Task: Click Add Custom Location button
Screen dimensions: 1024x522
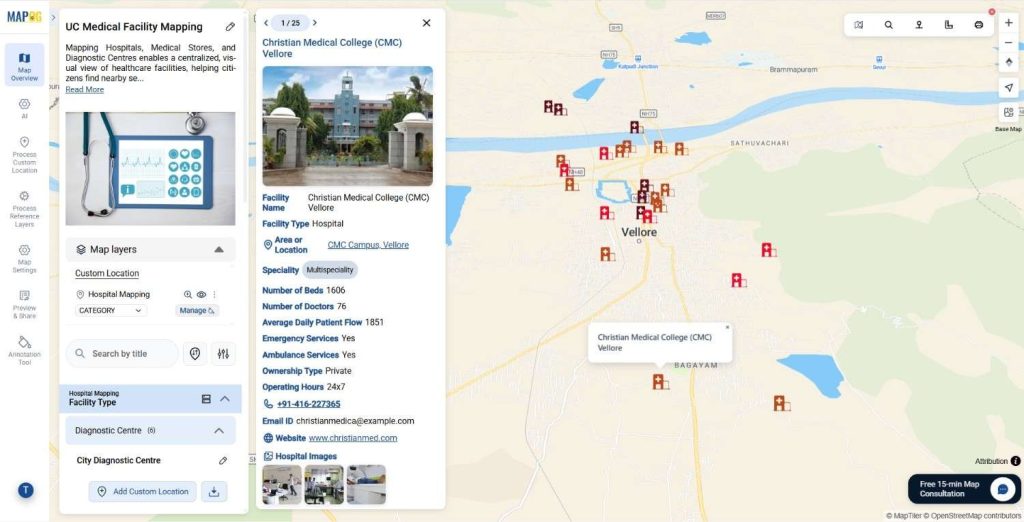Action: click(x=142, y=492)
